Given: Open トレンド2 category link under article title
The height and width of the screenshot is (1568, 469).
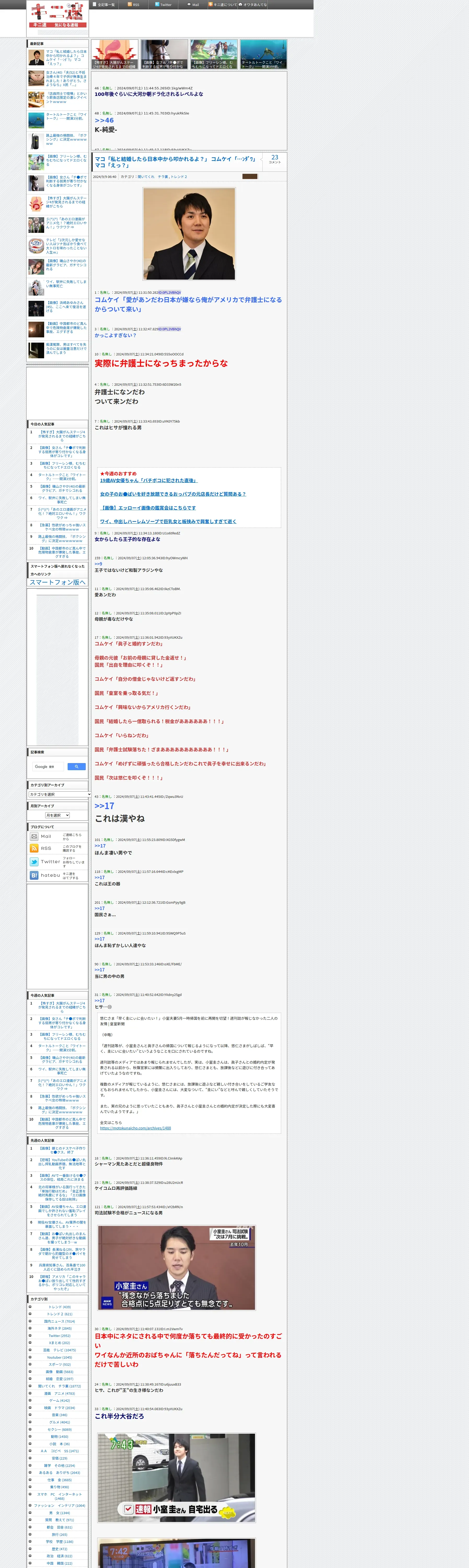Looking at the screenshot, I should (x=179, y=176).
